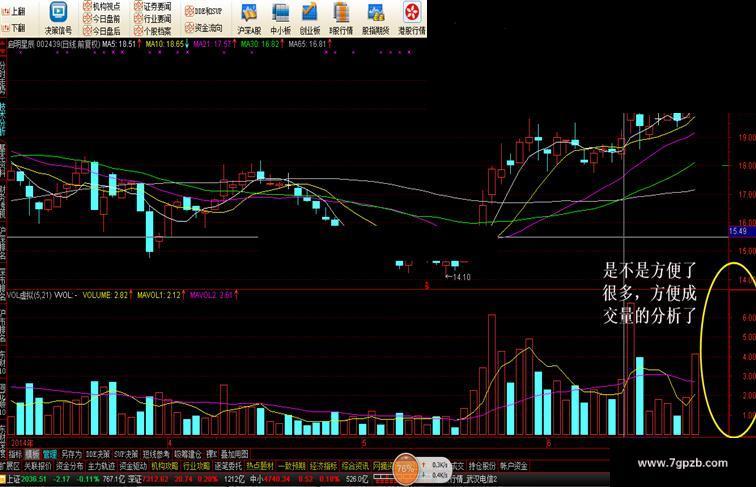Open the 创业板 market icon
Image resolution: width=756 pixels, height=487 pixels.
[310, 13]
